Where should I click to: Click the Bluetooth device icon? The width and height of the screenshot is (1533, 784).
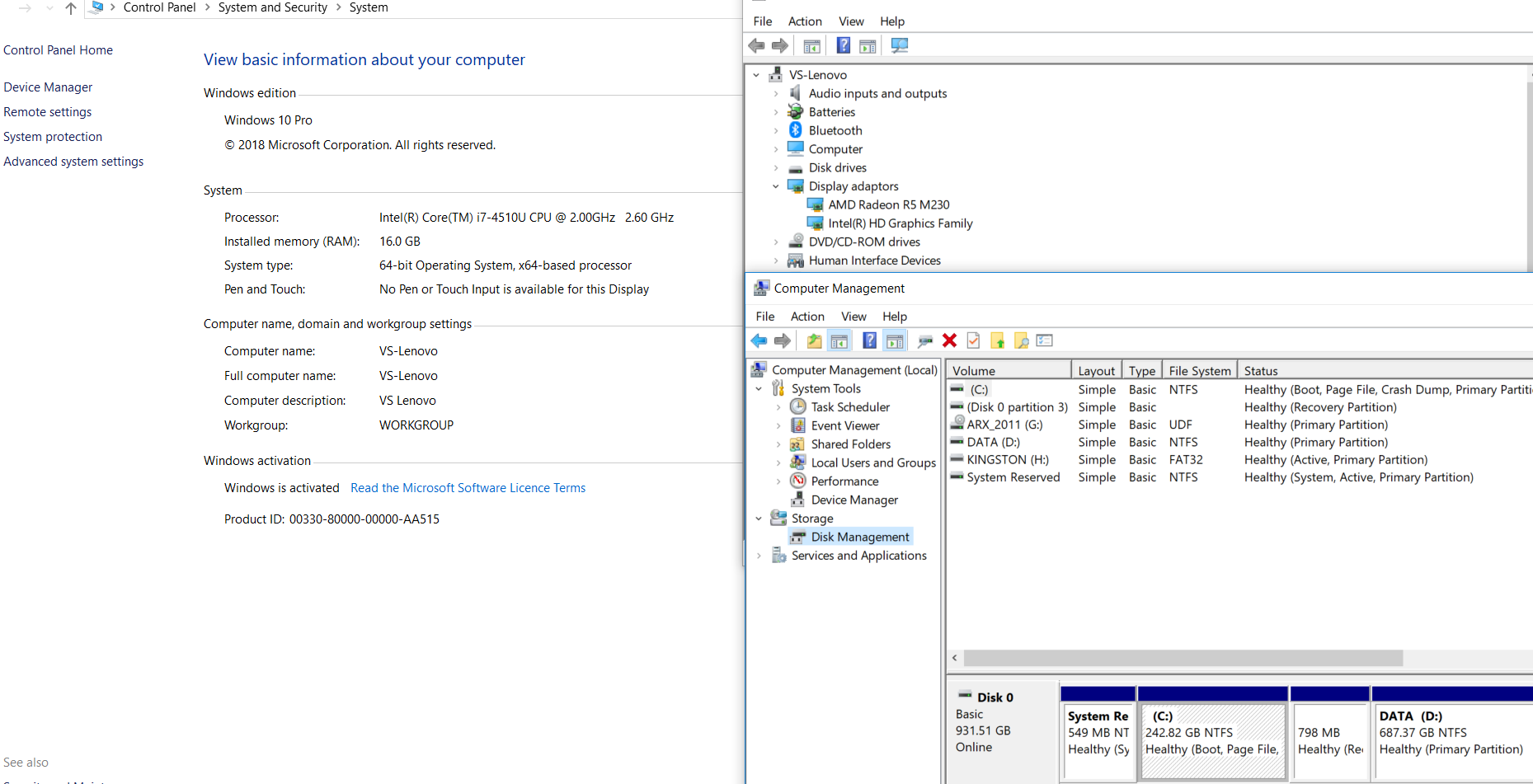795,130
